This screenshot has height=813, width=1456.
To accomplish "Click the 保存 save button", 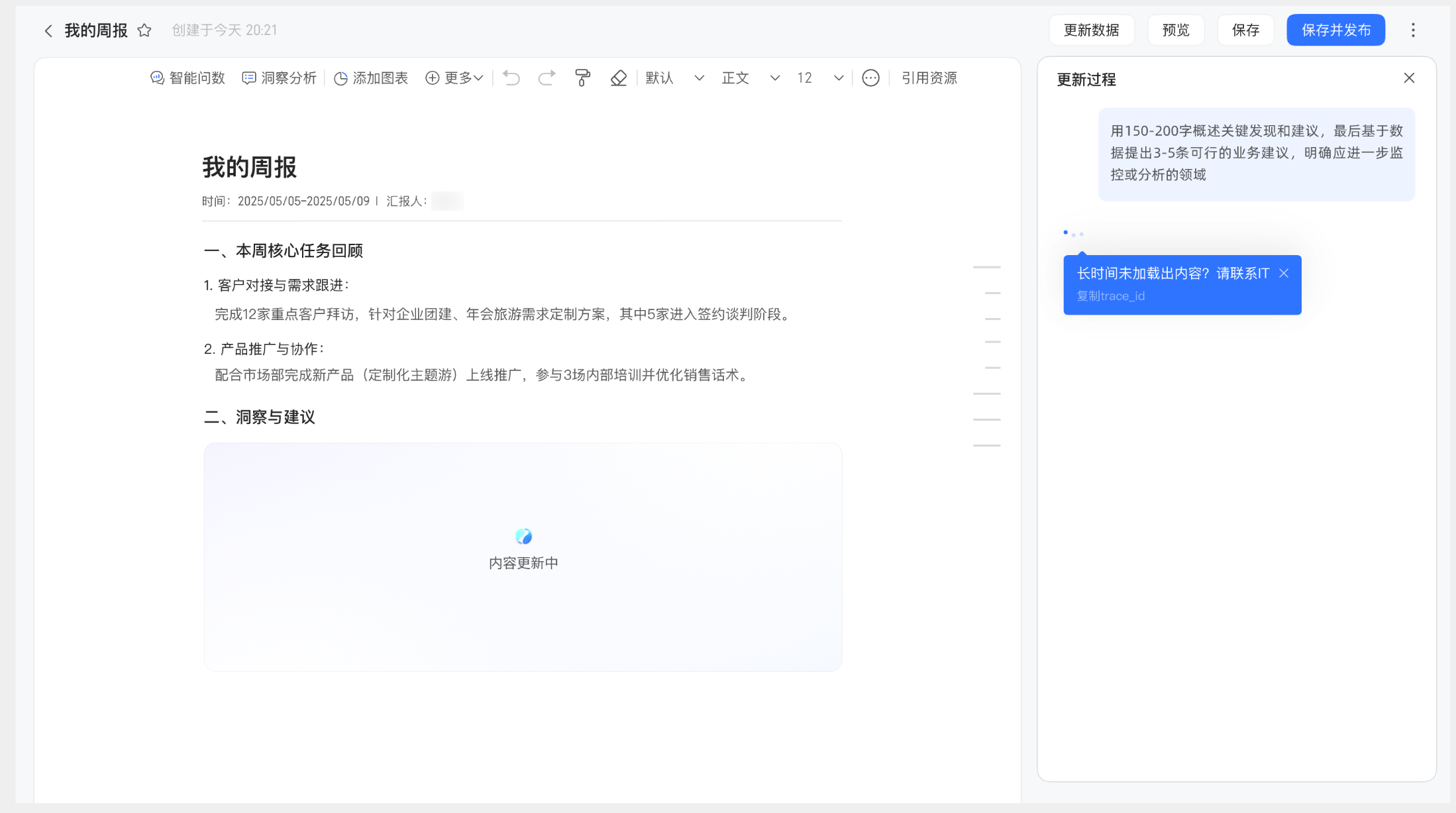I will (1245, 30).
